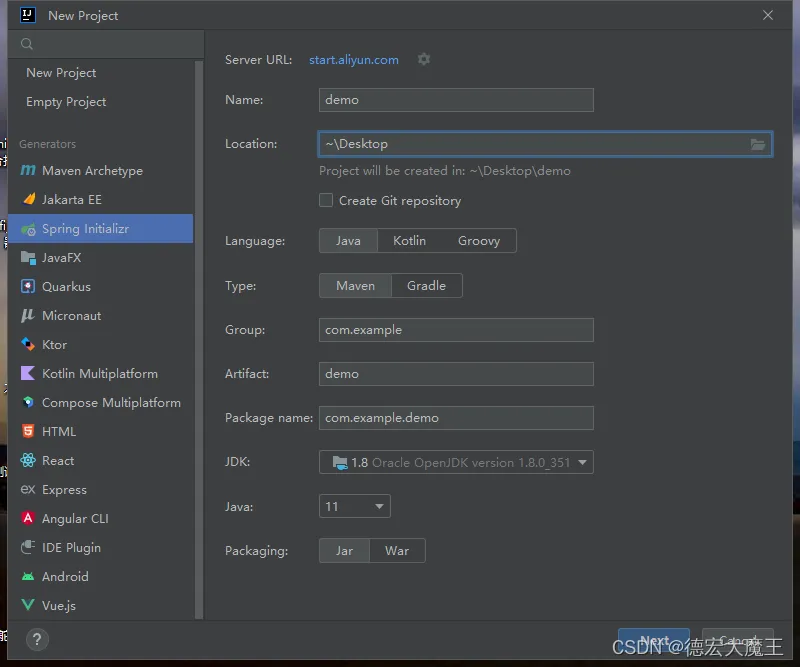Screen dimensions: 800x667
Task: Click the Micronaut mu icon
Action: pos(28,315)
